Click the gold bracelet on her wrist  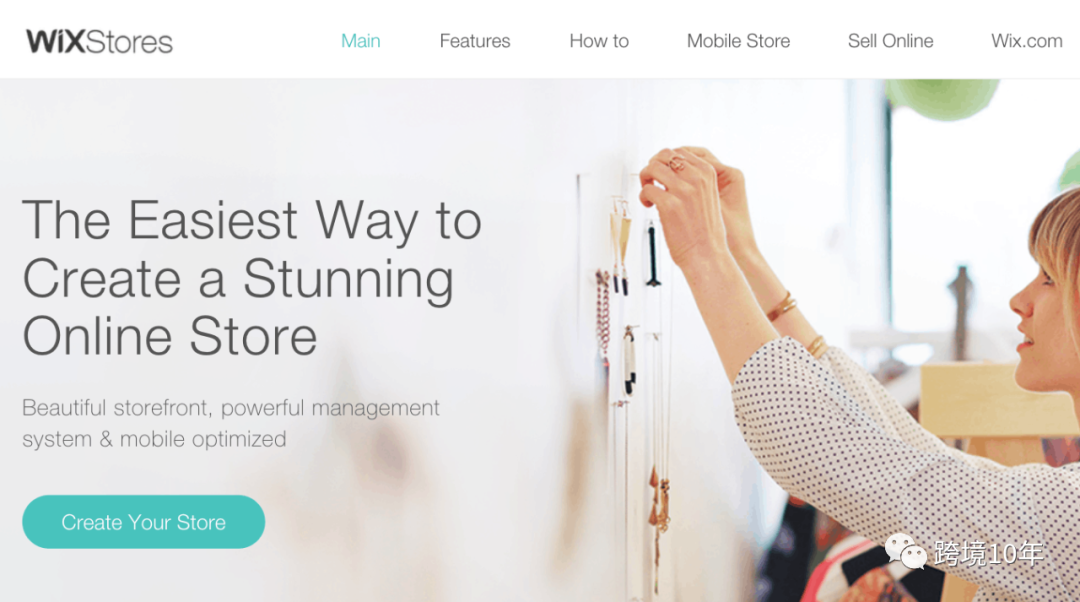(781, 307)
